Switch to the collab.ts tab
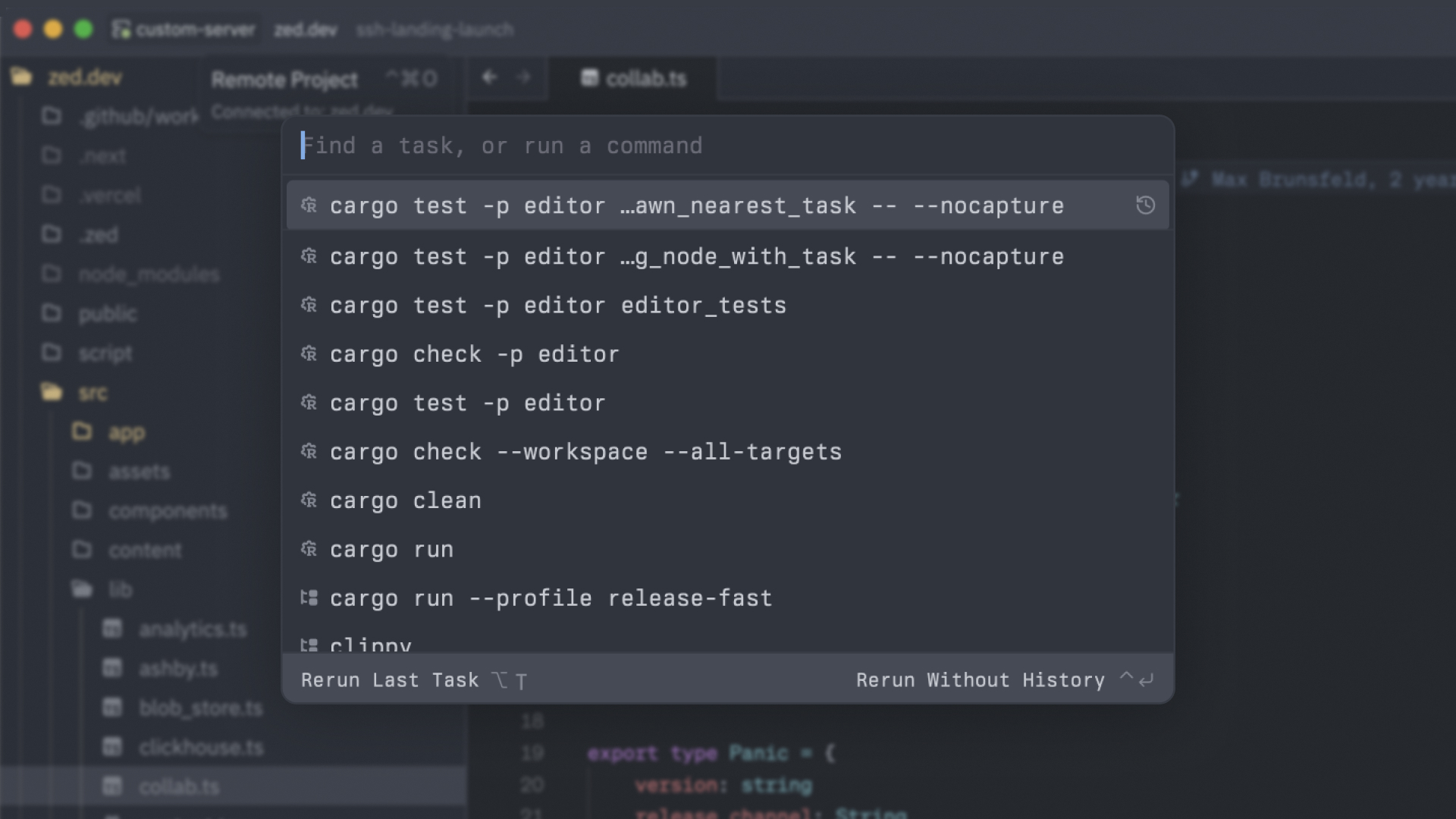The image size is (1456, 819). (x=645, y=78)
